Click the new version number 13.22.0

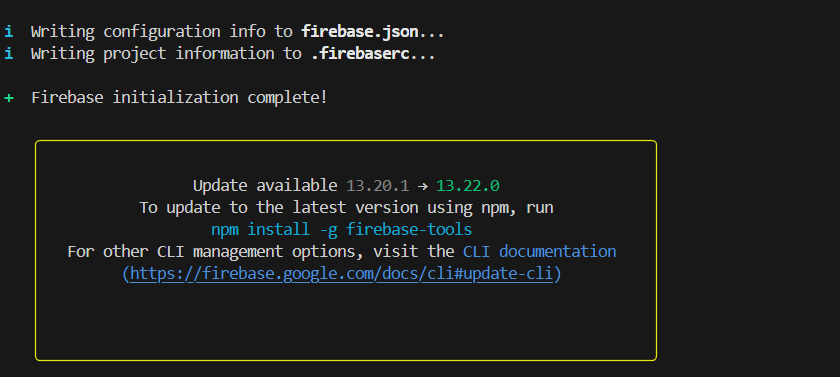click(468, 186)
